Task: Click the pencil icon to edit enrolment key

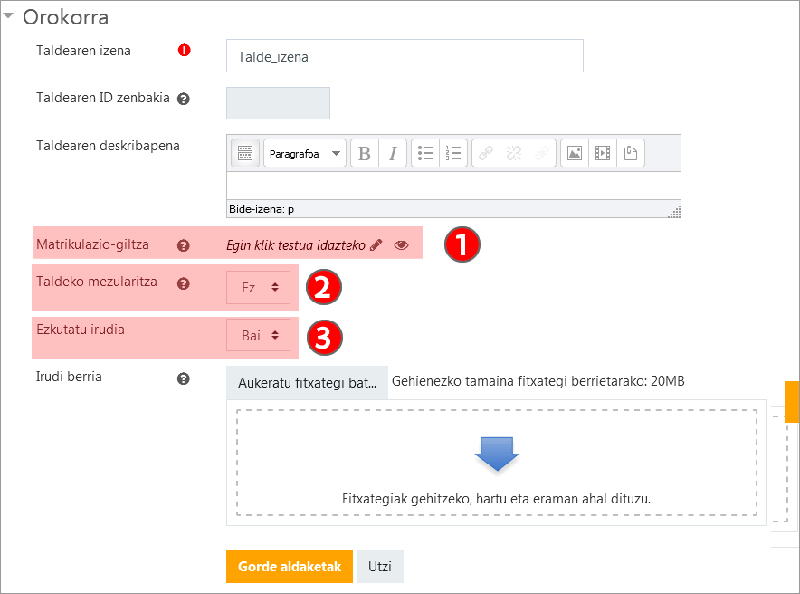Action: tap(376, 244)
